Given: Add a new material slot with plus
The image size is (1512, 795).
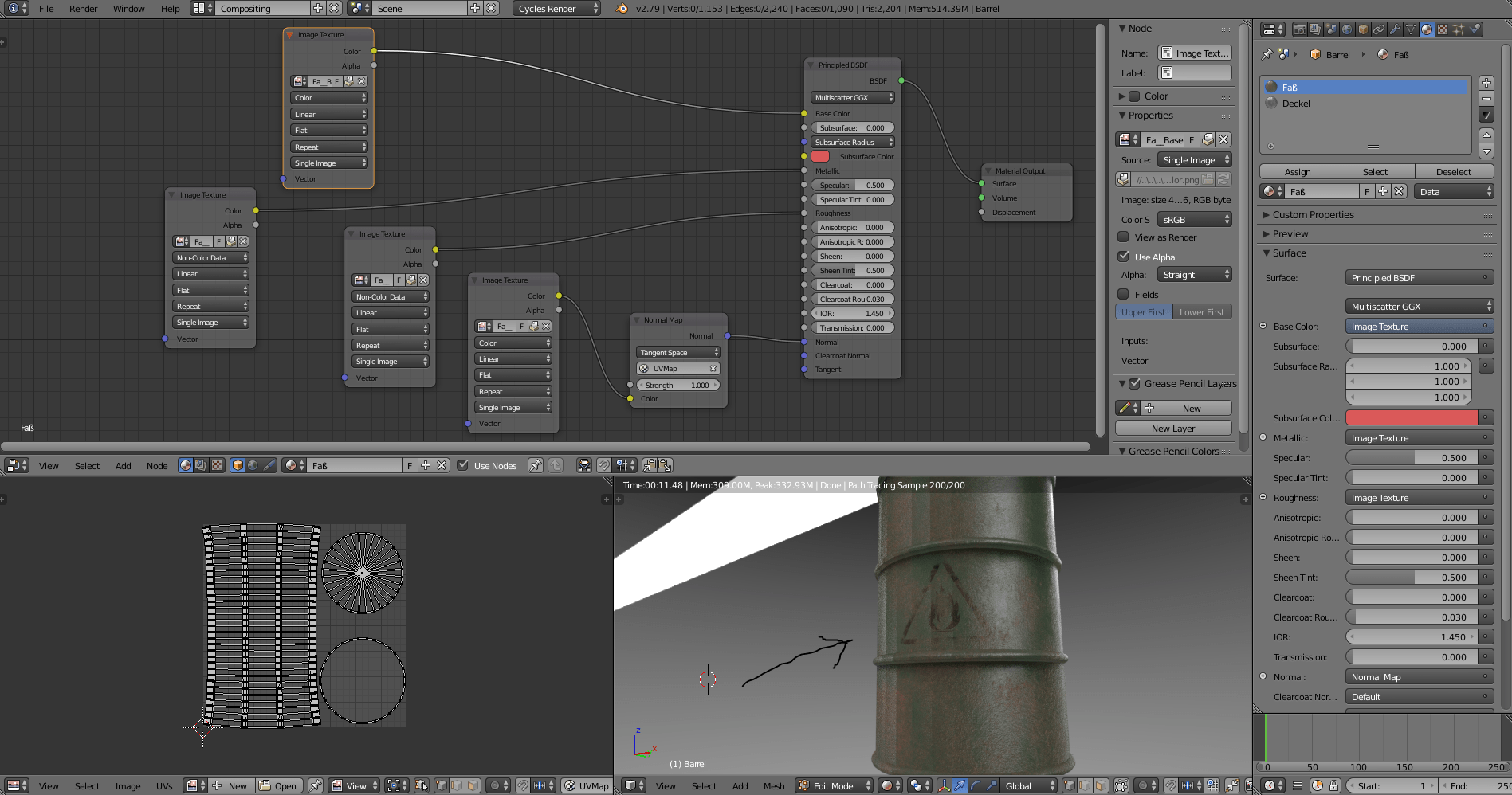Looking at the screenshot, I should click(x=1486, y=83).
